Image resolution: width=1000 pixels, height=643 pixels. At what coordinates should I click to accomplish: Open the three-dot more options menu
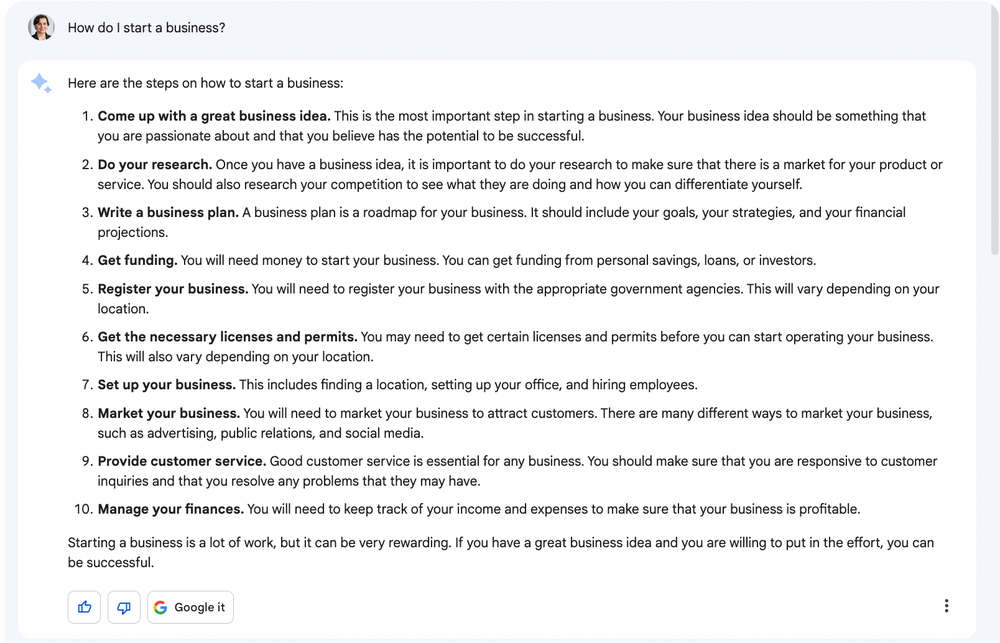click(946, 606)
